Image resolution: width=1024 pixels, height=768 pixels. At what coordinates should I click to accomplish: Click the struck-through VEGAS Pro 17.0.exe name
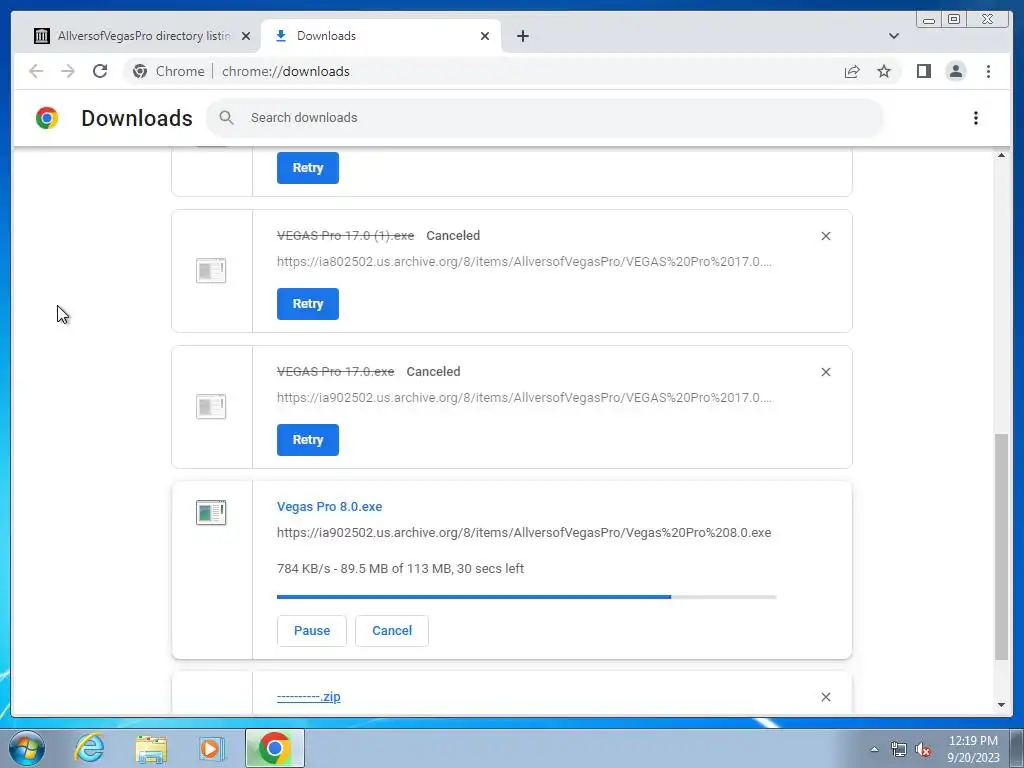[336, 372]
